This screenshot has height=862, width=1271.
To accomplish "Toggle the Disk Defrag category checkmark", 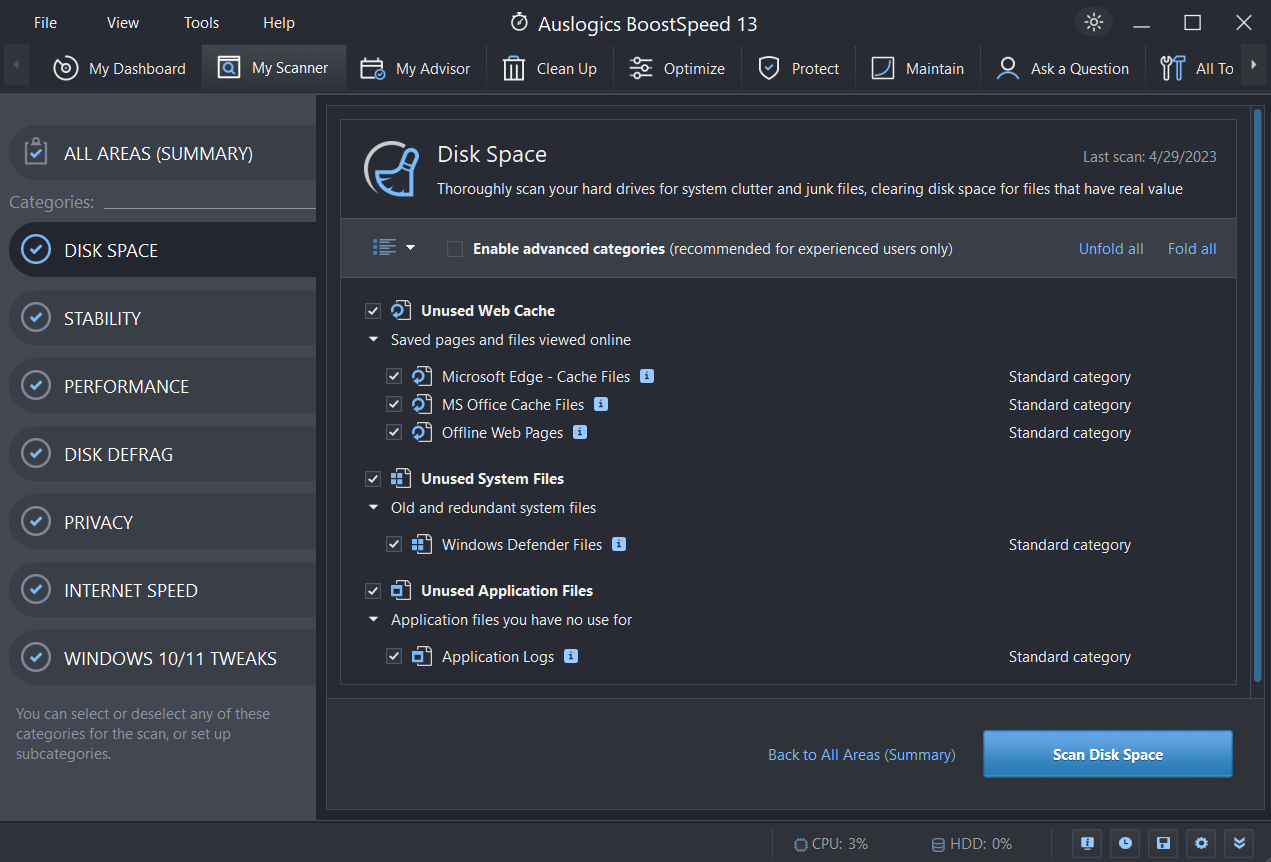I will pos(36,454).
